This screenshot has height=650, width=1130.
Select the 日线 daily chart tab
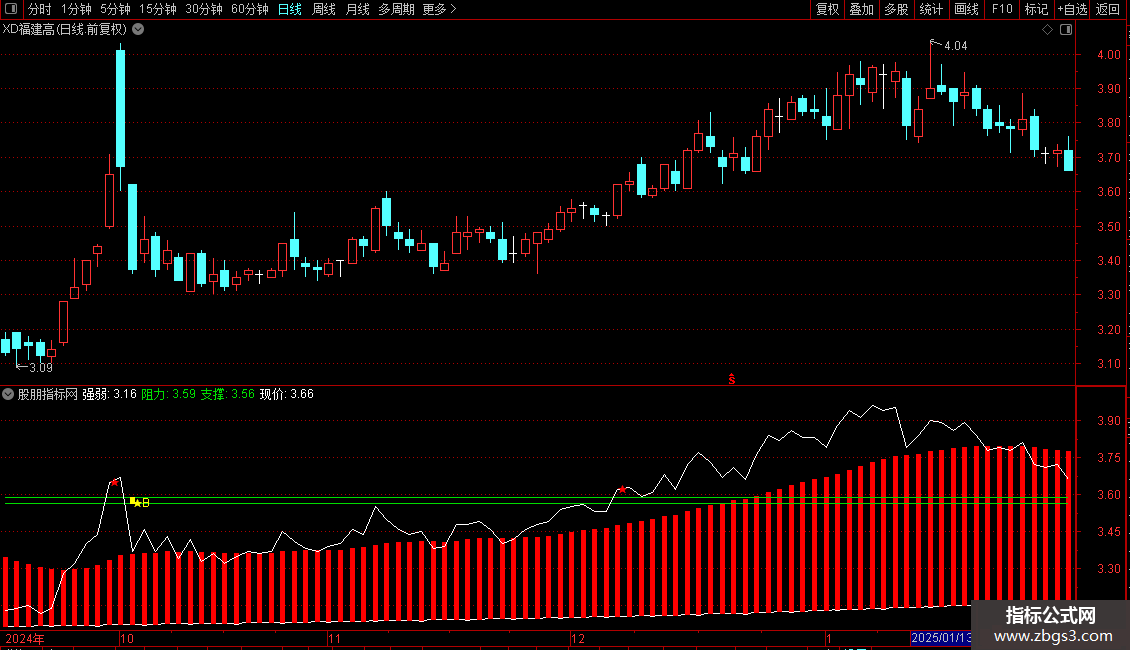[290, 9]
